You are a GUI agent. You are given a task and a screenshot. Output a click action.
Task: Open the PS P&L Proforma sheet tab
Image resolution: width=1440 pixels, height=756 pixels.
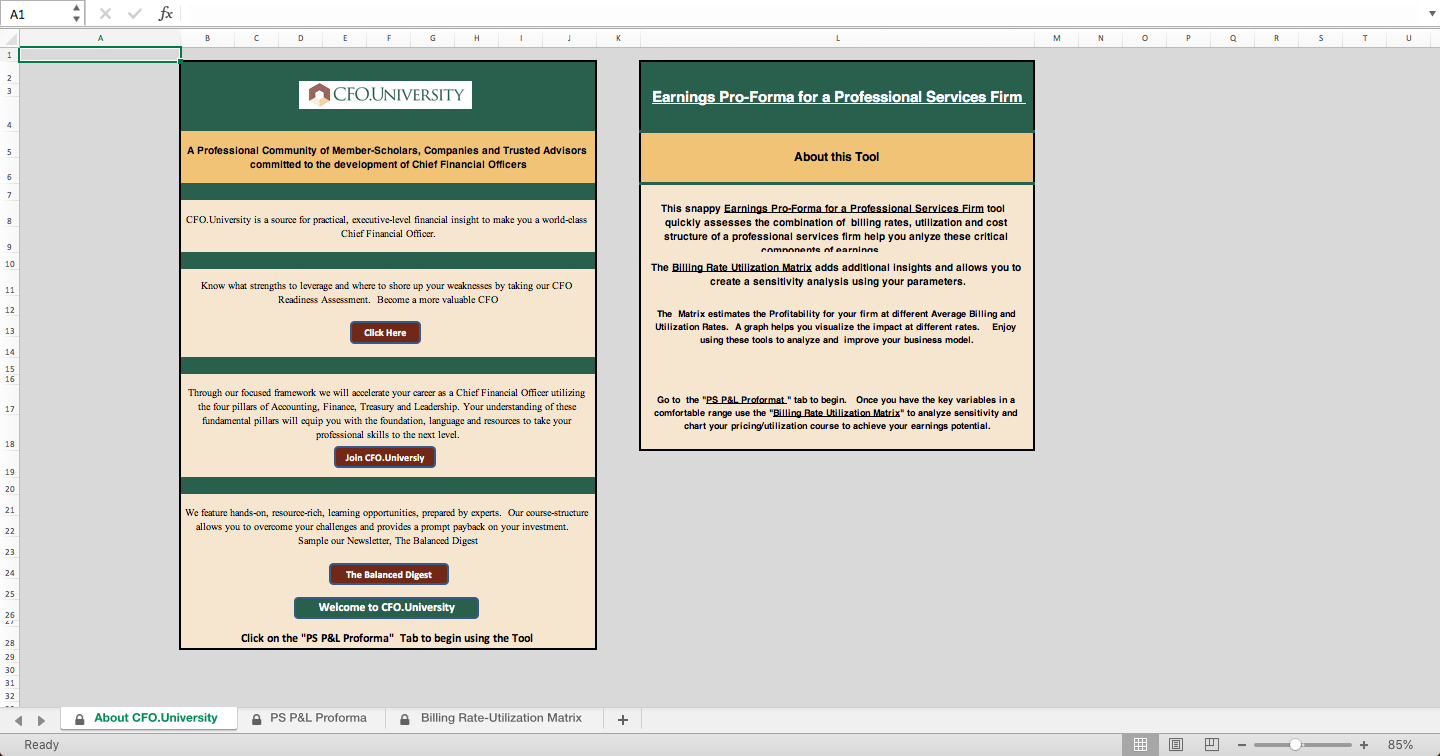tap(310, 718)
